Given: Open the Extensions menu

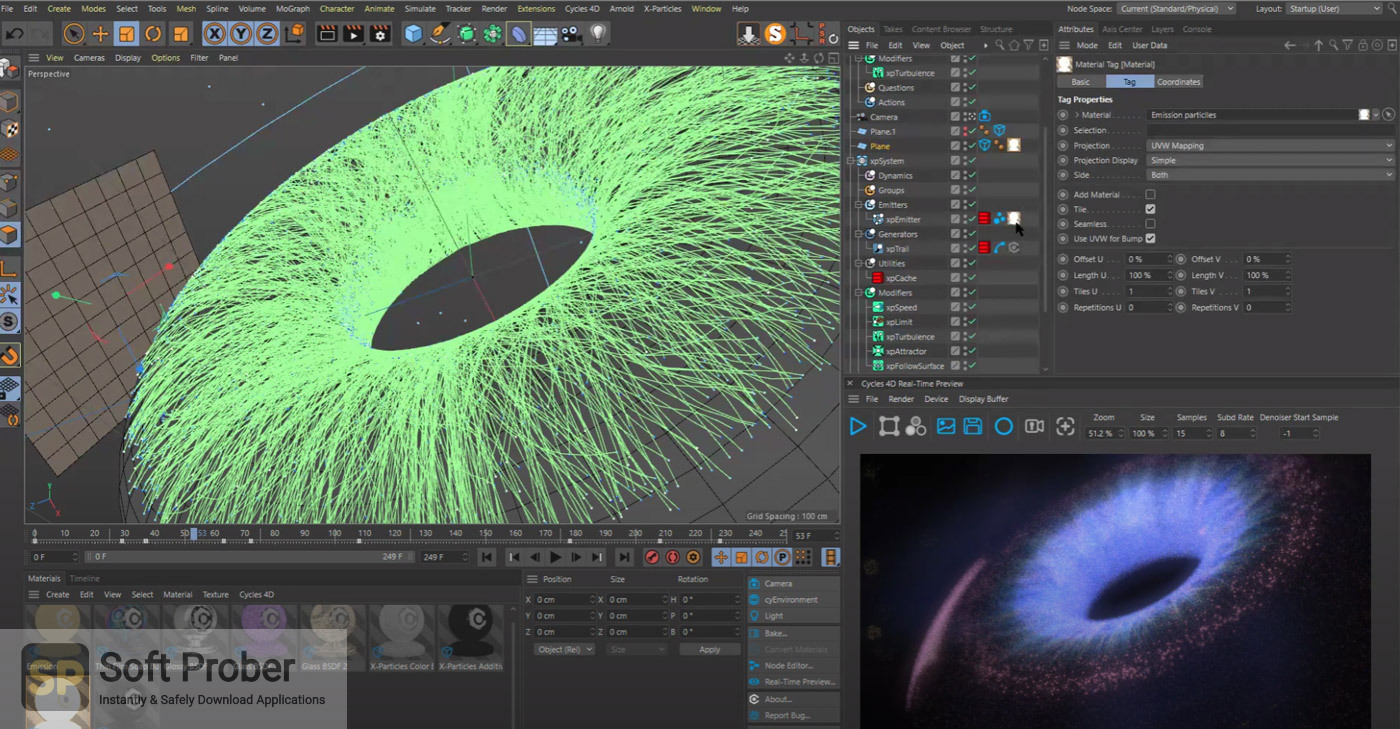Looking at the screenshot, I should 536,8.
